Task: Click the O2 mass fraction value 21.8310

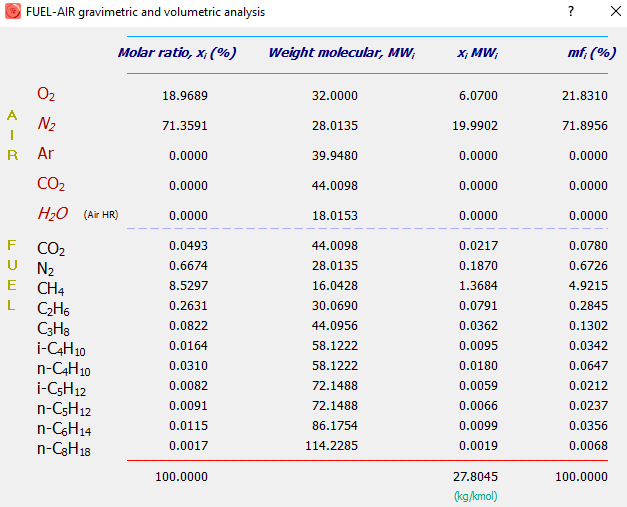Action: point(585,95)
